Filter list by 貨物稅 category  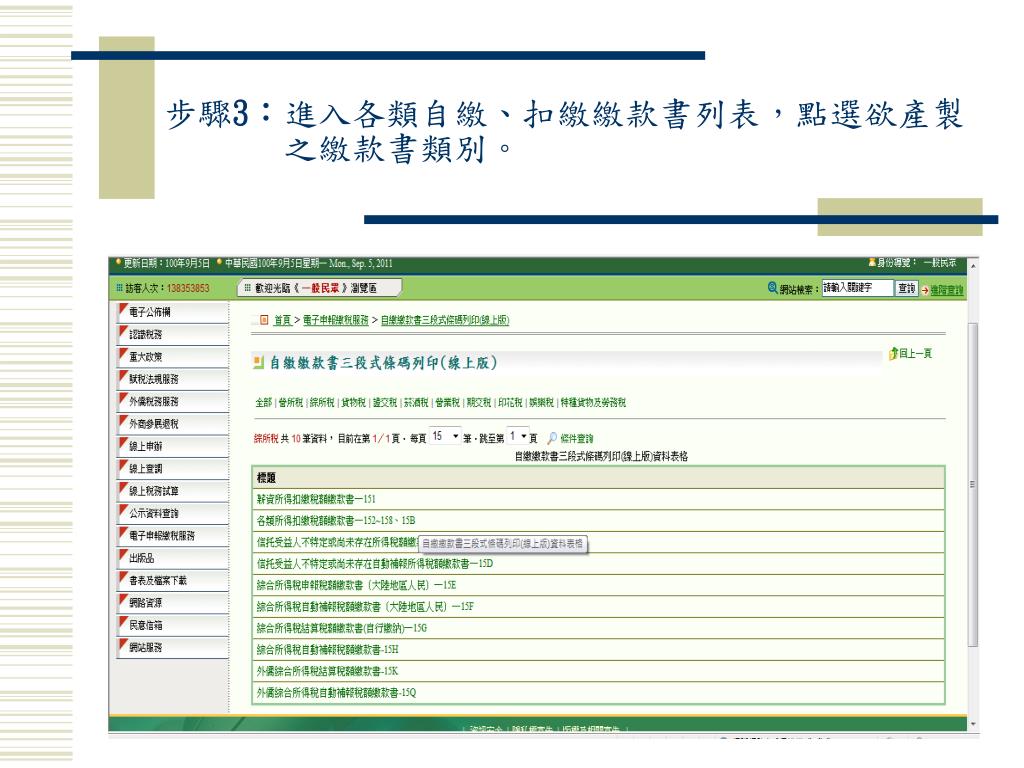coord(353,402)
